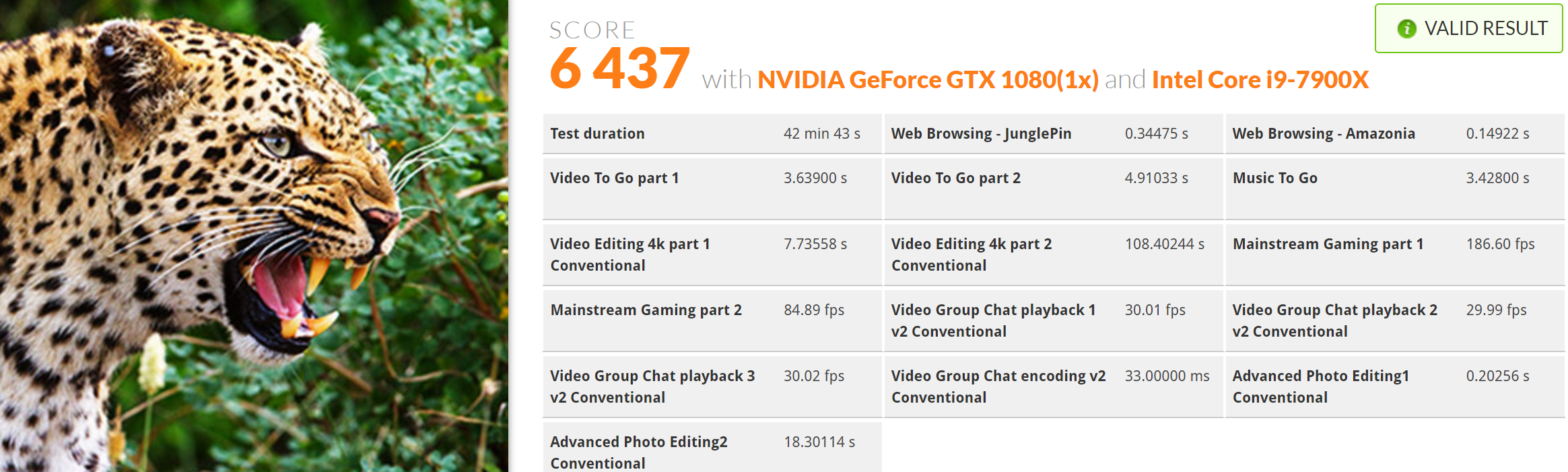The height and width of the screenshot is (472, 1568).
Task: Click the 18.30114 s photo editing value
Action: tap(819, 442)
